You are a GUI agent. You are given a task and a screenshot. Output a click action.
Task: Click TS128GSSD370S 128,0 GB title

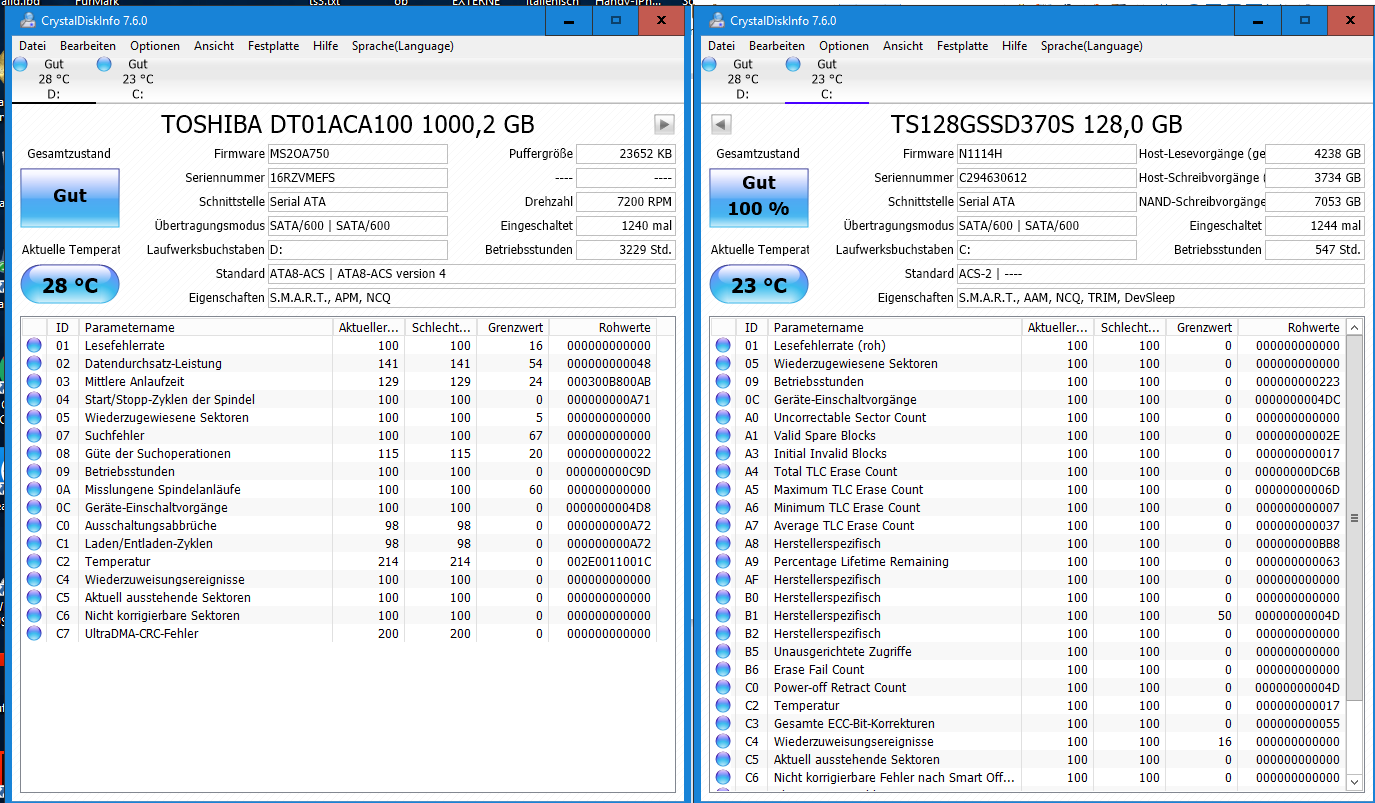coord(1037,124)
